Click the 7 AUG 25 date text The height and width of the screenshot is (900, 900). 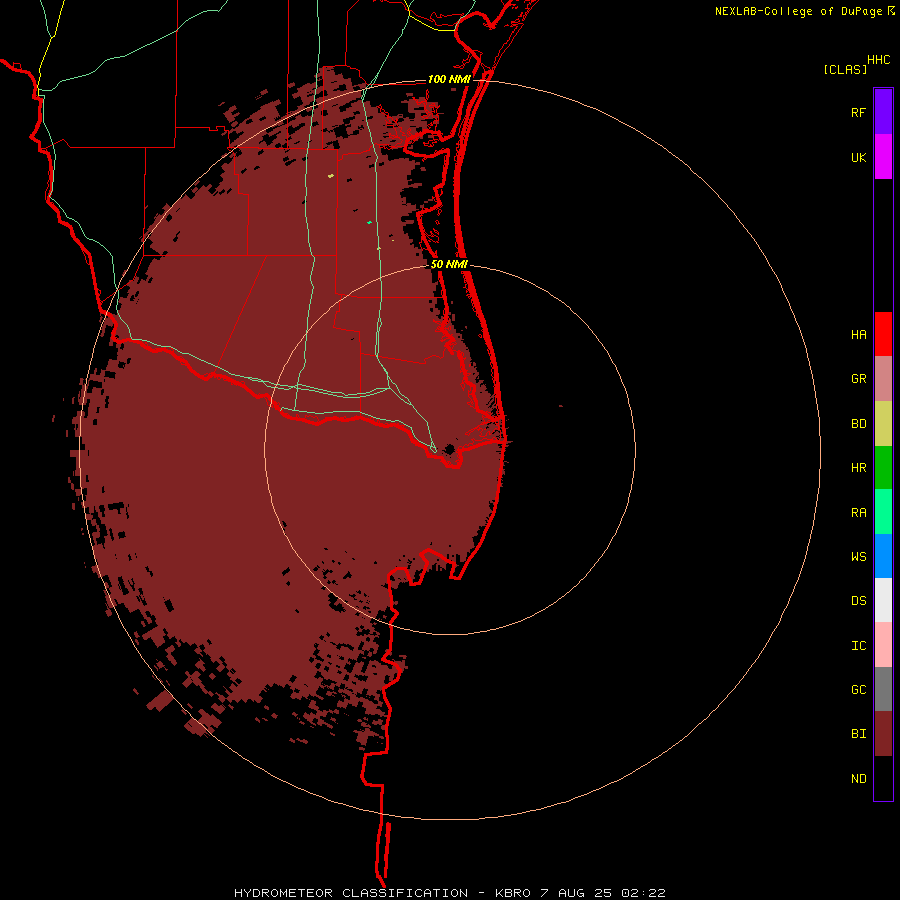(x=576, y=893)
